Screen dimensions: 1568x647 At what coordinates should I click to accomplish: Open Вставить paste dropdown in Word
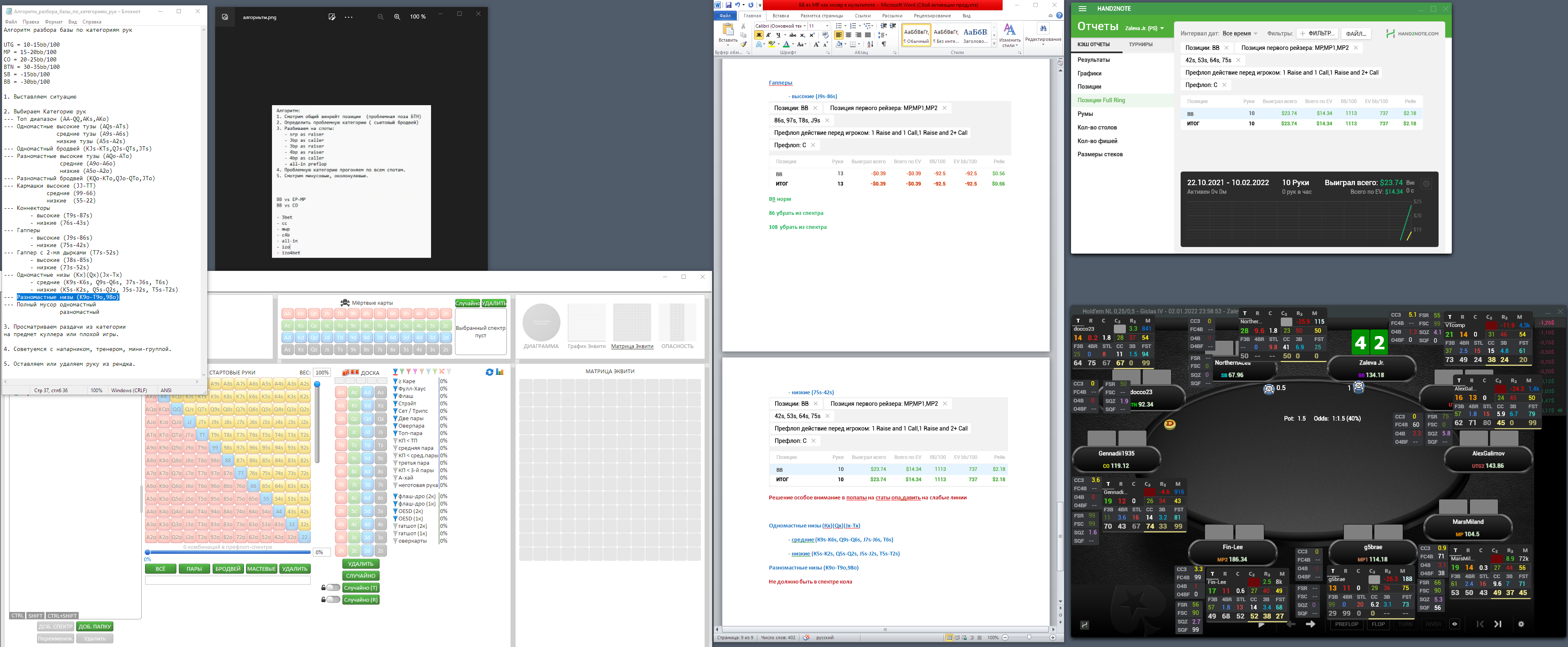point(728,42)
